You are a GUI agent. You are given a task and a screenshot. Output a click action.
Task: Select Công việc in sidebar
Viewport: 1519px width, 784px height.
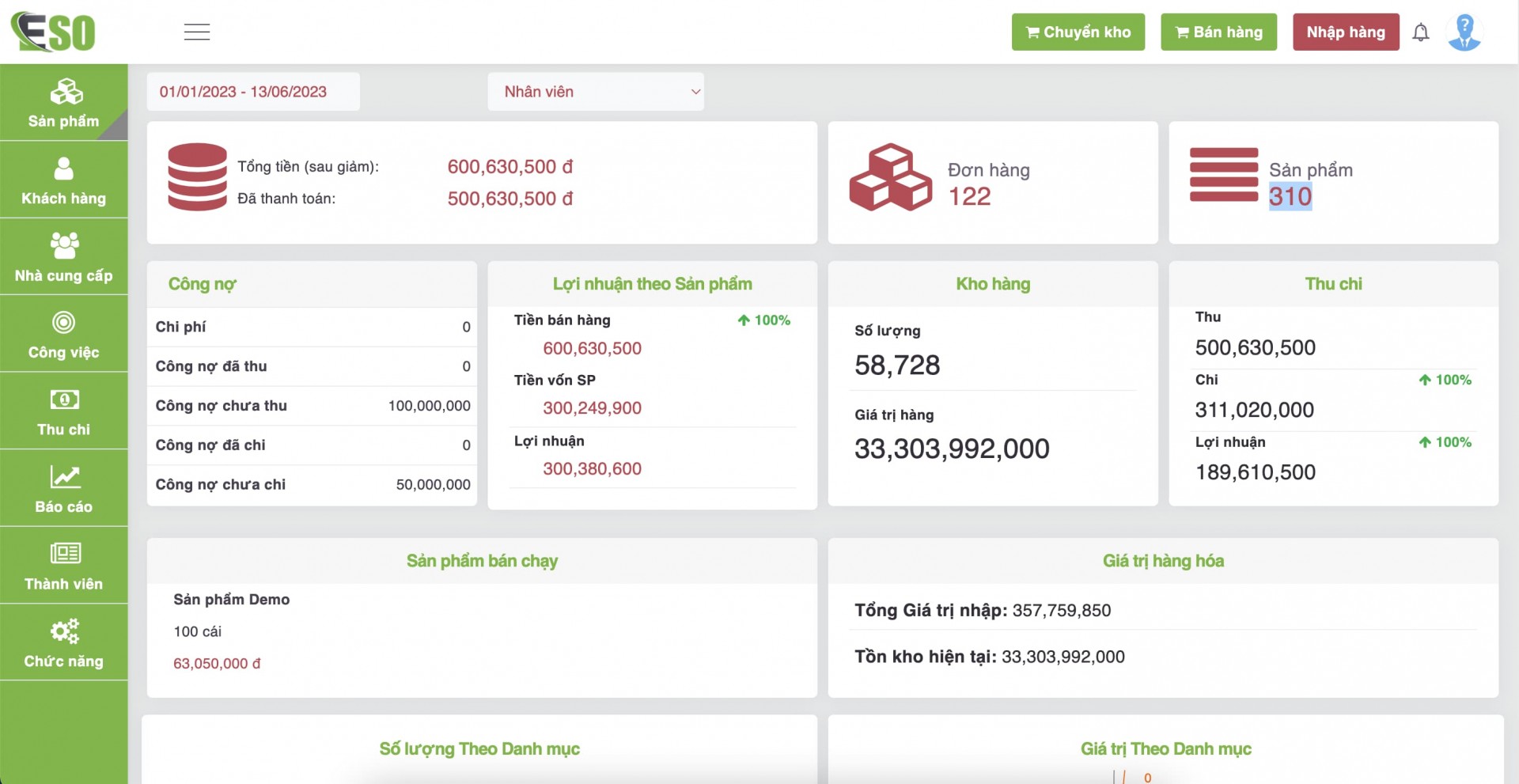click(63, 335)
